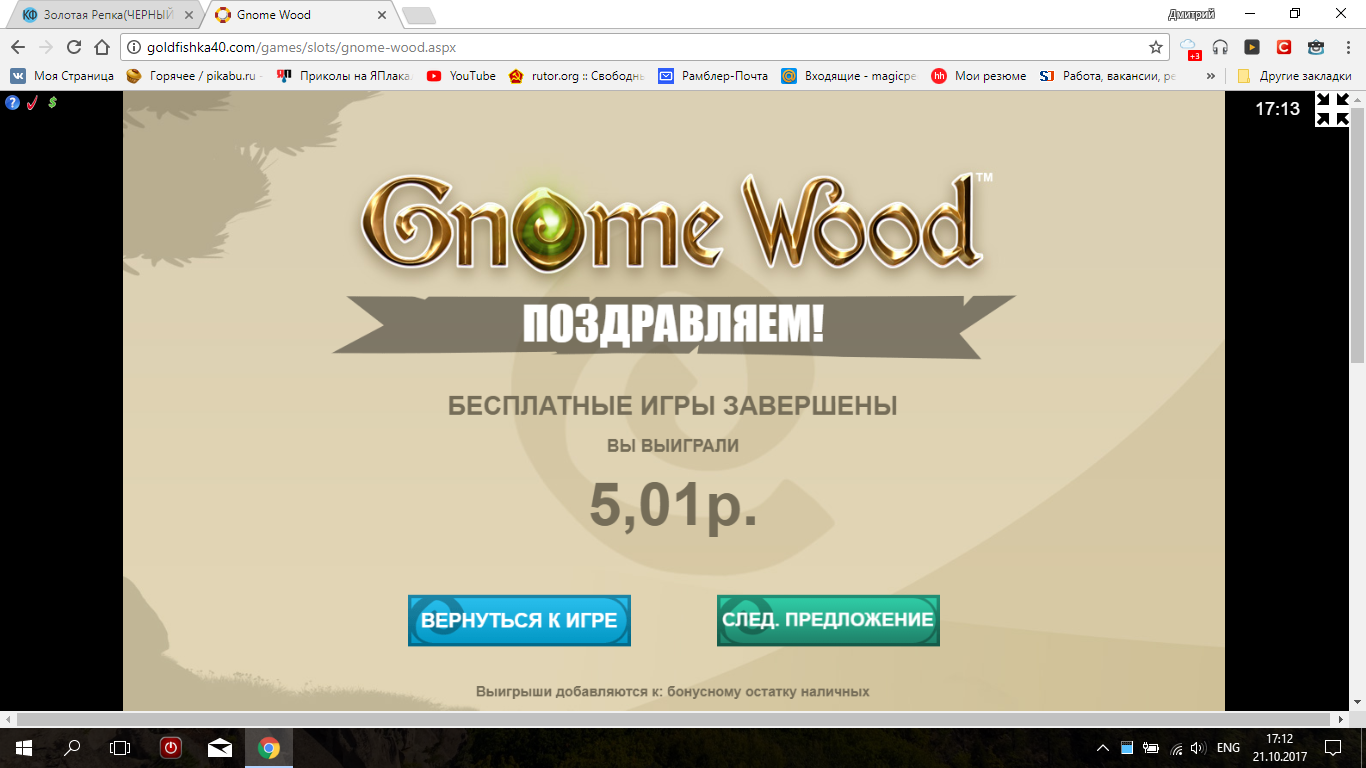The width and height of the screenshot is (1366, 768).
Task: Open a new browser tab
Action: [418, 15]
